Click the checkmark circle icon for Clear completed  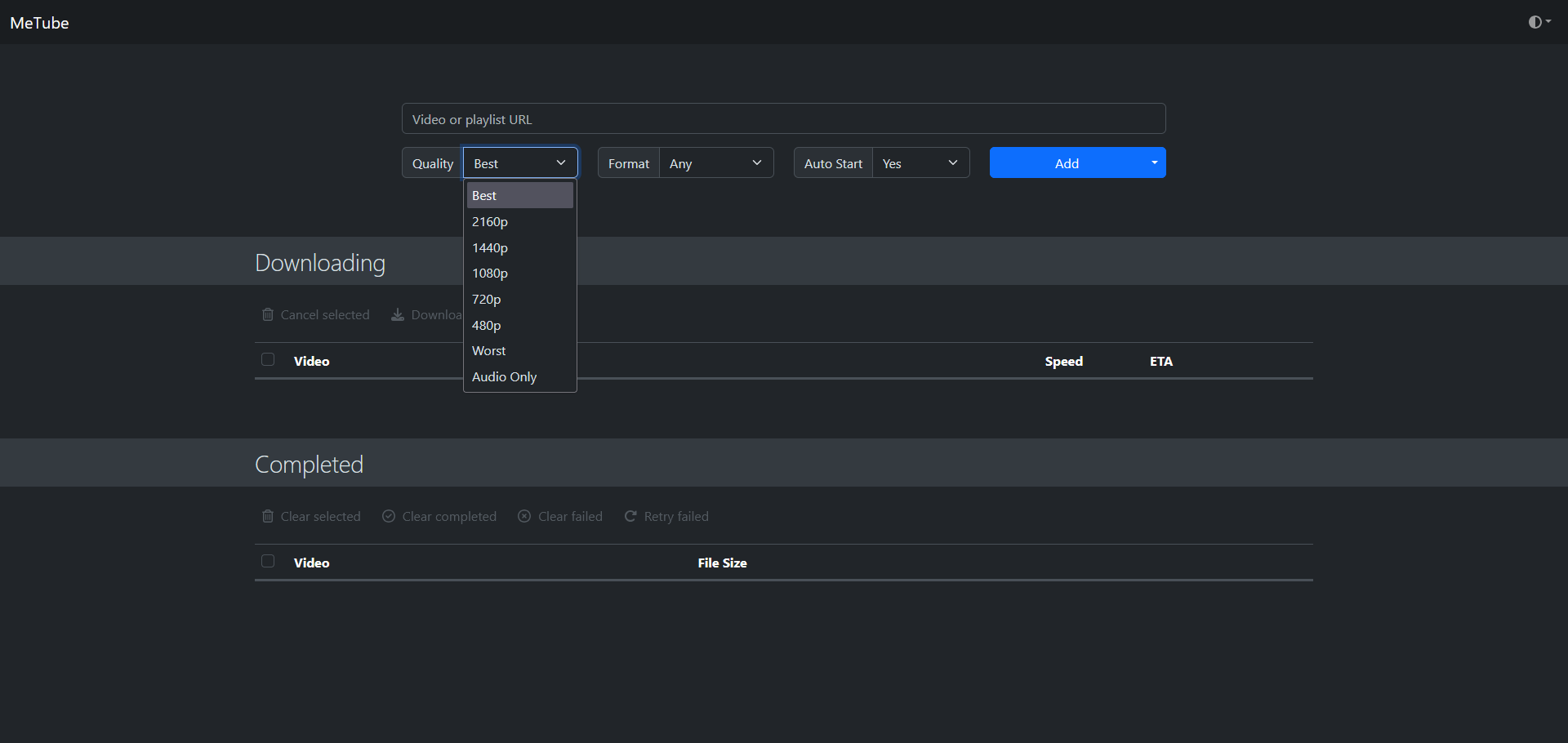(389, 516)
